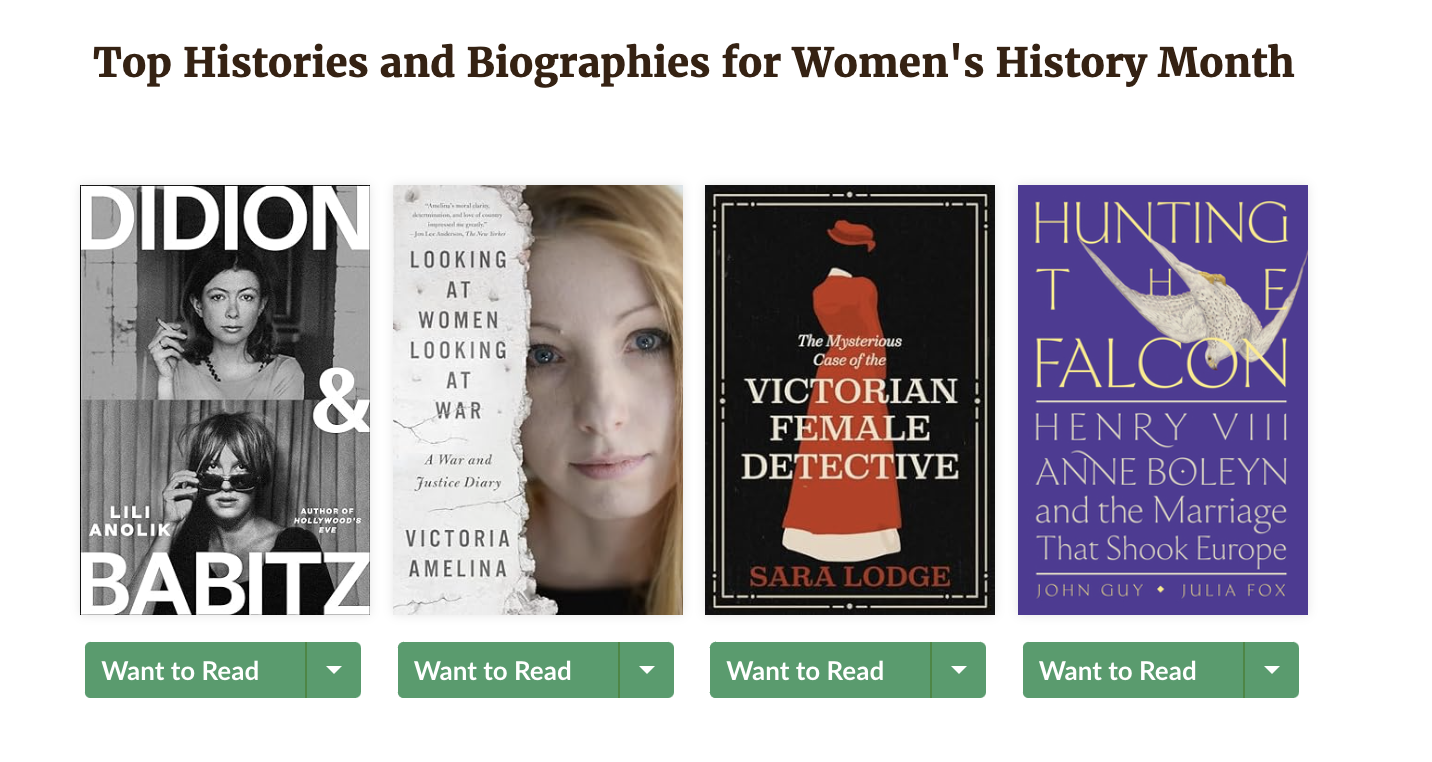1432x762 pixels.
Task: Click the Victoria Amelina author name on the cover
Action: 457,553
